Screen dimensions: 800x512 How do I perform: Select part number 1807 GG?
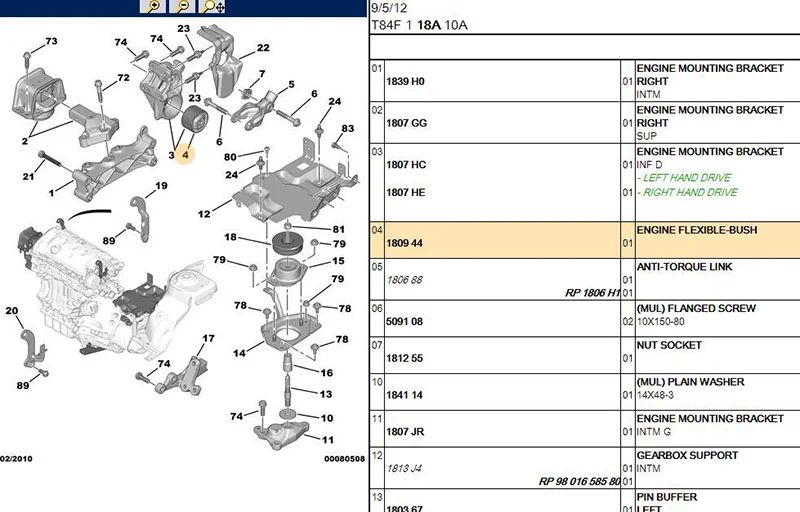pyautogui.click(x=406, y=123)
